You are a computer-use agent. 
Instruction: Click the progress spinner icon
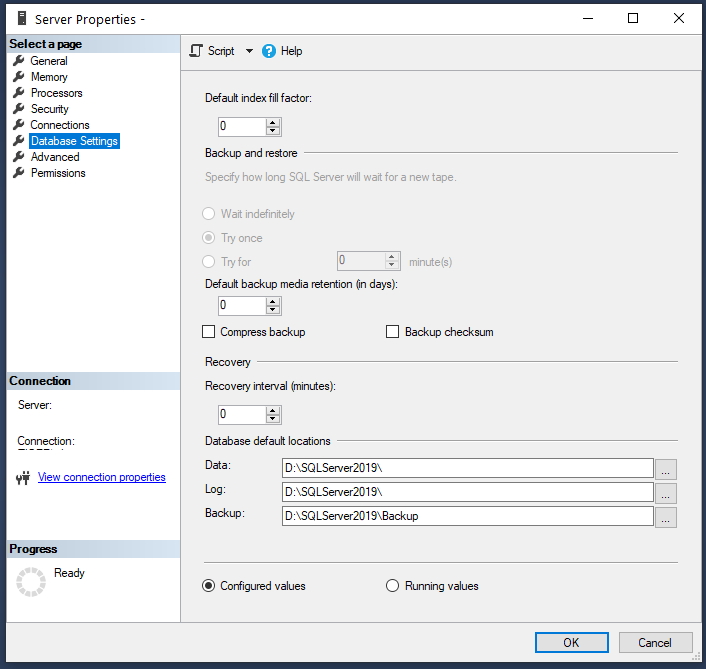click(x=31, y=582)
